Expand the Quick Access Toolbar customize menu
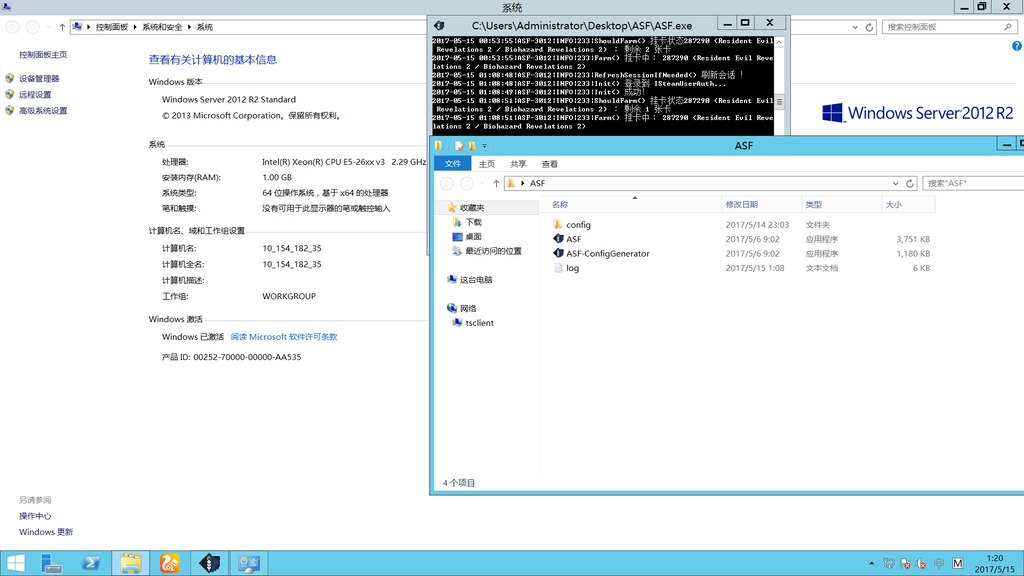 484,145
